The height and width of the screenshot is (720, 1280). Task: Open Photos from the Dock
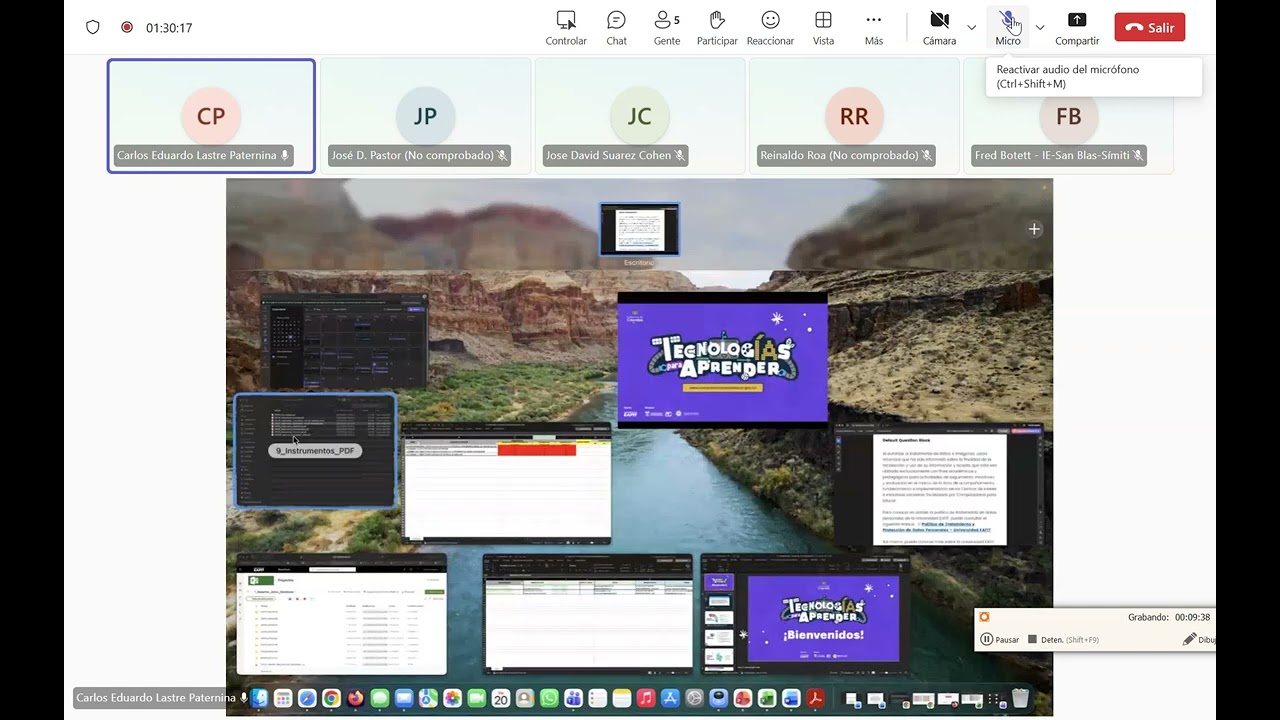click(452, 698)
